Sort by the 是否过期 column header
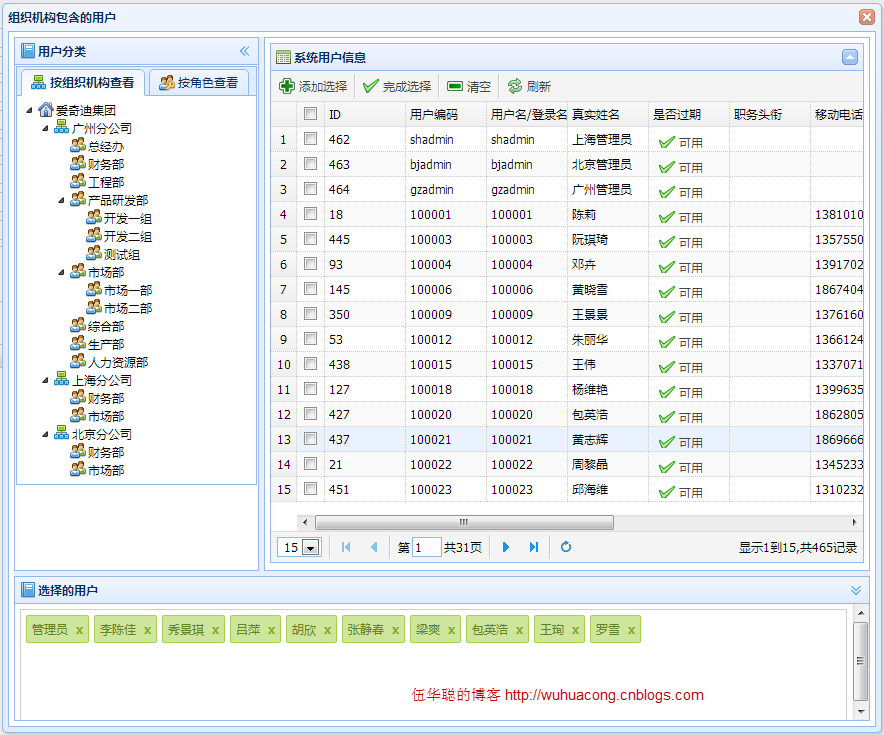The height and width of the screenshot is (735, 884). [688, 114]
